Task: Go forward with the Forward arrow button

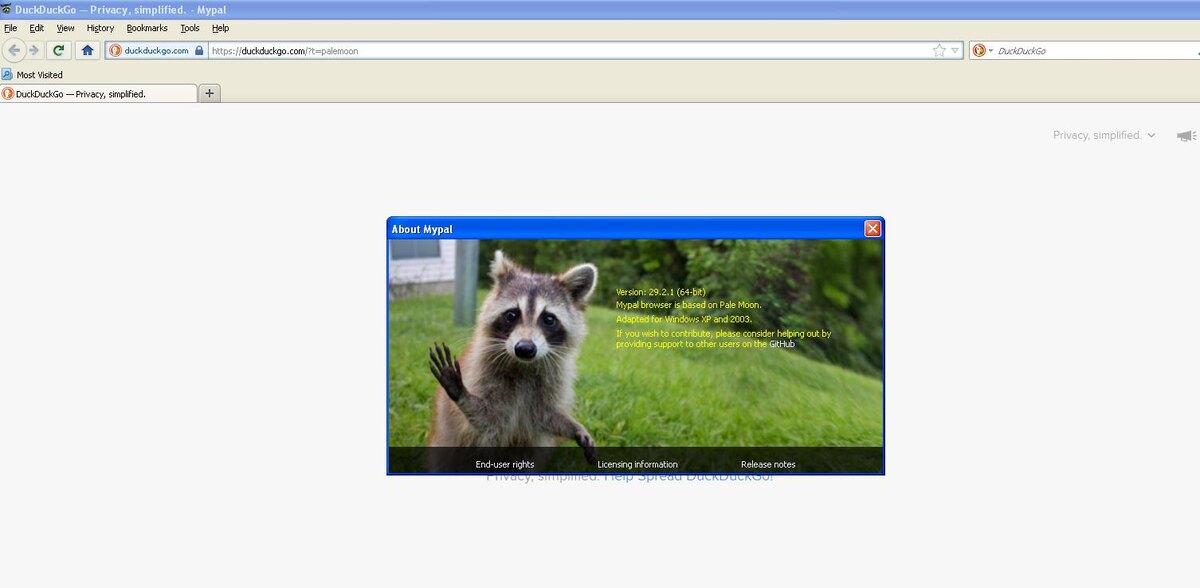Action: click(34, 50)
